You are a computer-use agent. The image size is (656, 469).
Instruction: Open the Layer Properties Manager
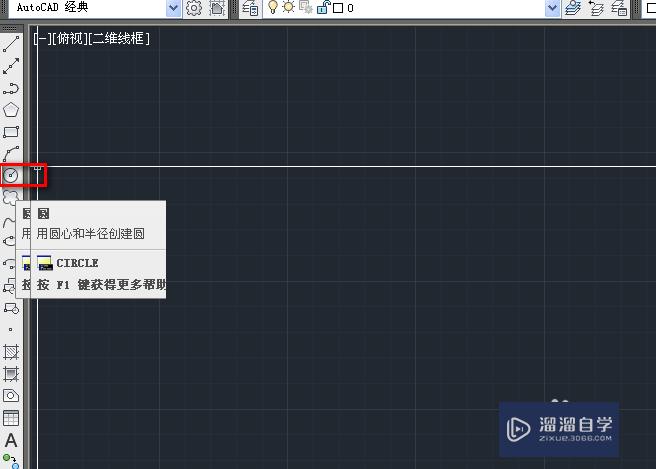tap(251, 8)
